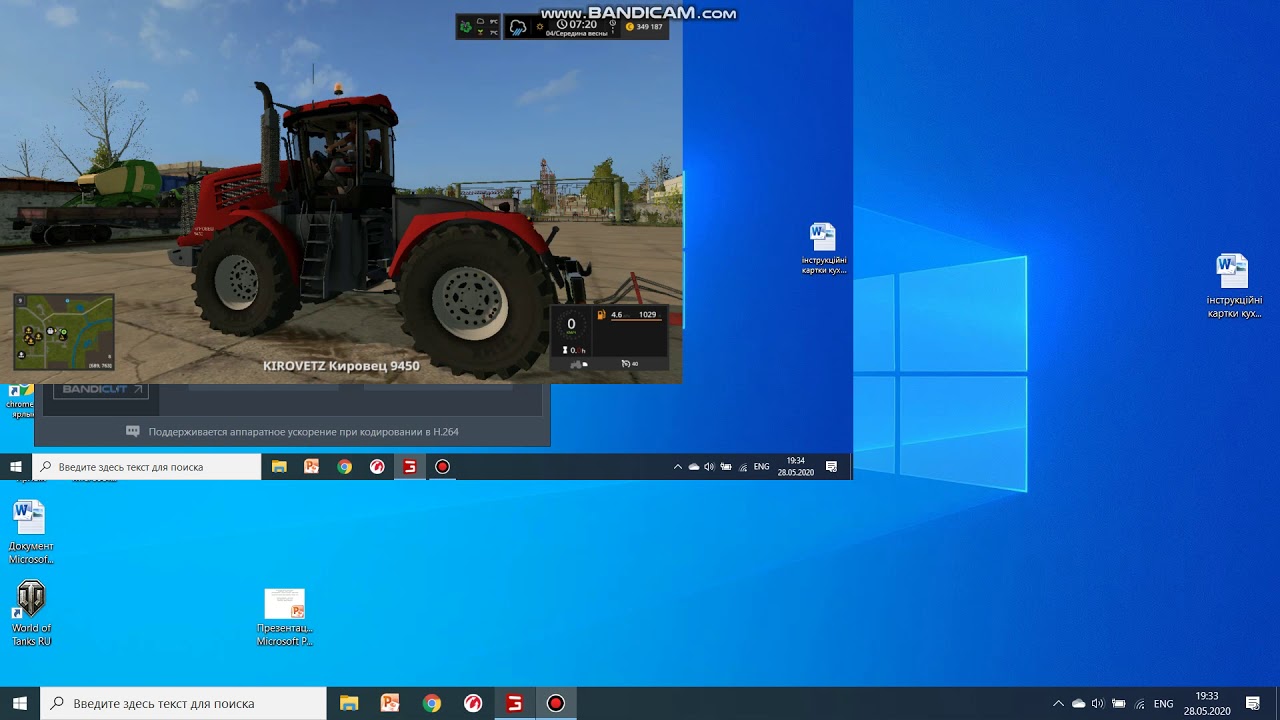Screen dimensions: 1280x720
Task: Open Start menu on taskbar showing 19:33
Action: pyautogui.click(x=19, y=704)
